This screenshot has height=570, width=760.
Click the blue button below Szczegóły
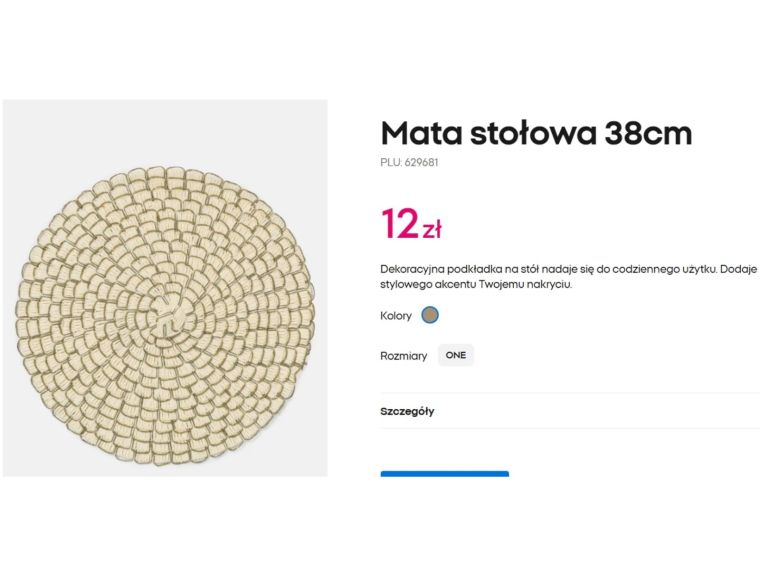pos(444,473)
